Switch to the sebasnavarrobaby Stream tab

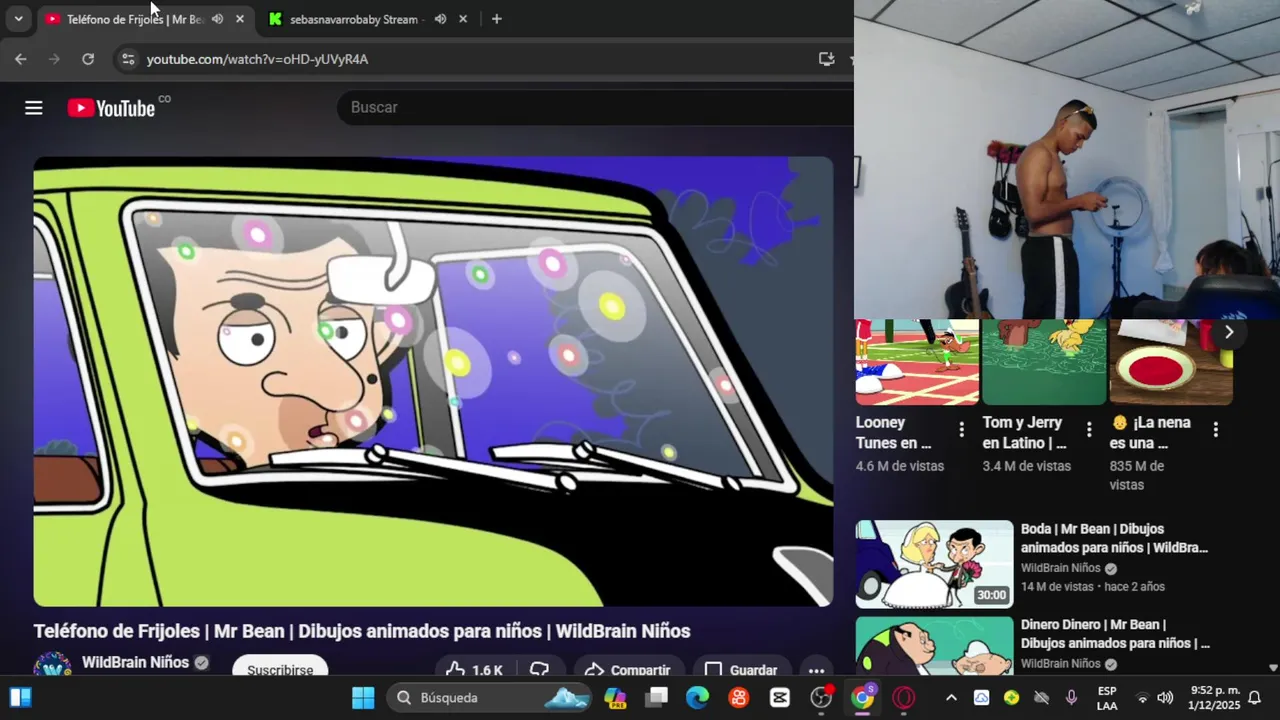pyautogui.click(x=356, y=19)
